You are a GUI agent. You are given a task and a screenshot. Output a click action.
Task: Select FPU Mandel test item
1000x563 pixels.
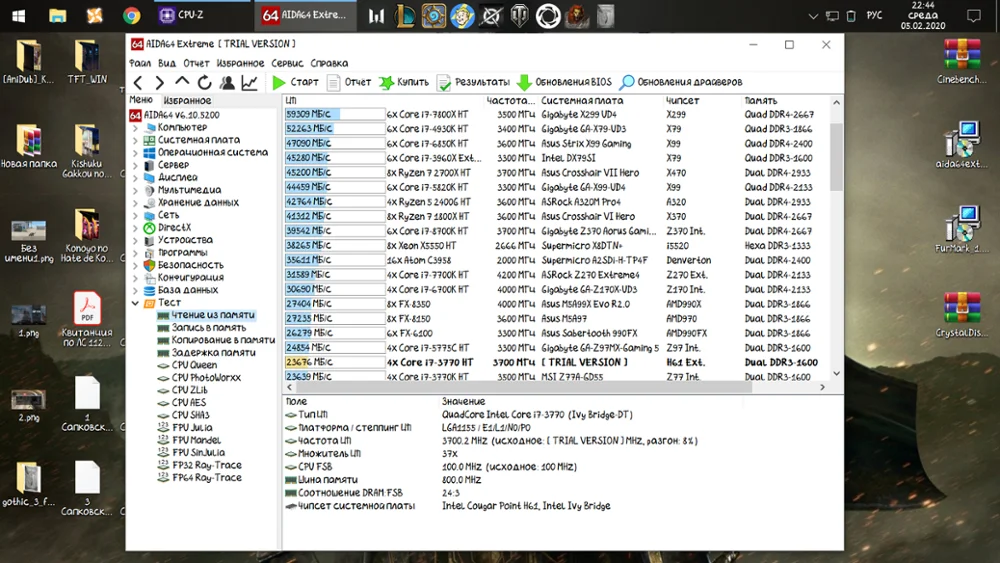[189, 440]
